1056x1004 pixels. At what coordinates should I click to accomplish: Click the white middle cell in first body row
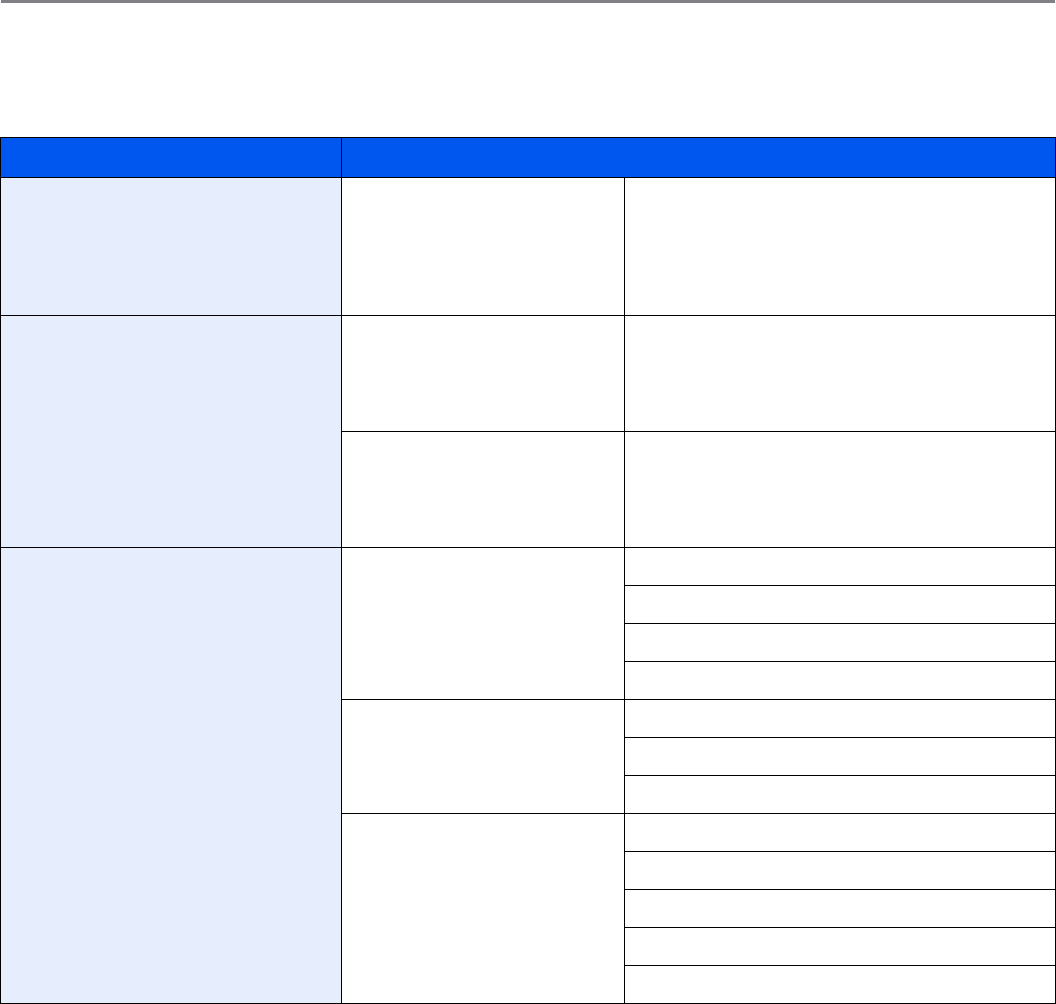tap(481, 246)
